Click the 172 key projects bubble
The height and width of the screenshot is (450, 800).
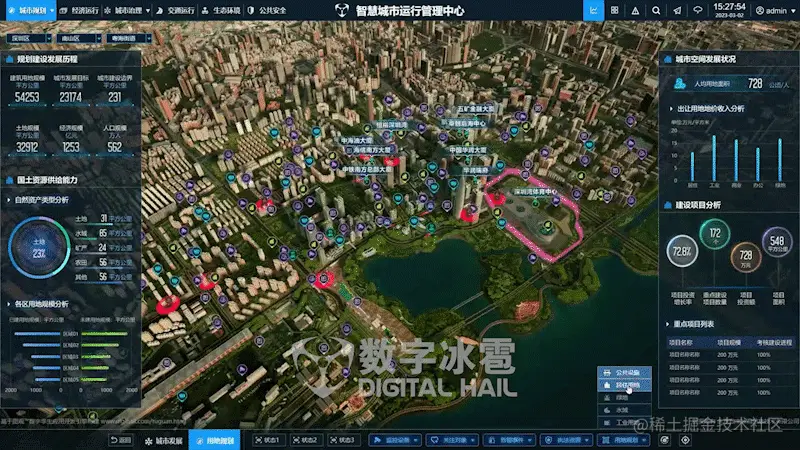(715, 234)
